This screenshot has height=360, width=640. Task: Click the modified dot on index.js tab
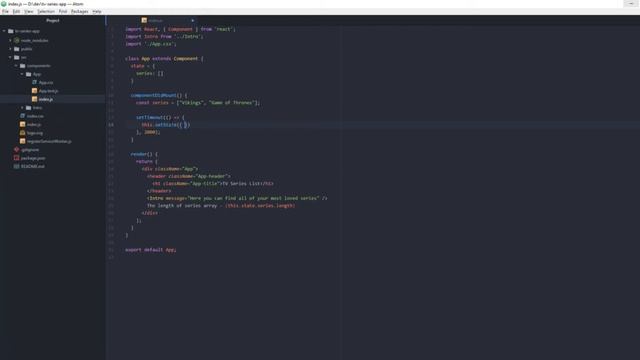[x=193, y=20]
